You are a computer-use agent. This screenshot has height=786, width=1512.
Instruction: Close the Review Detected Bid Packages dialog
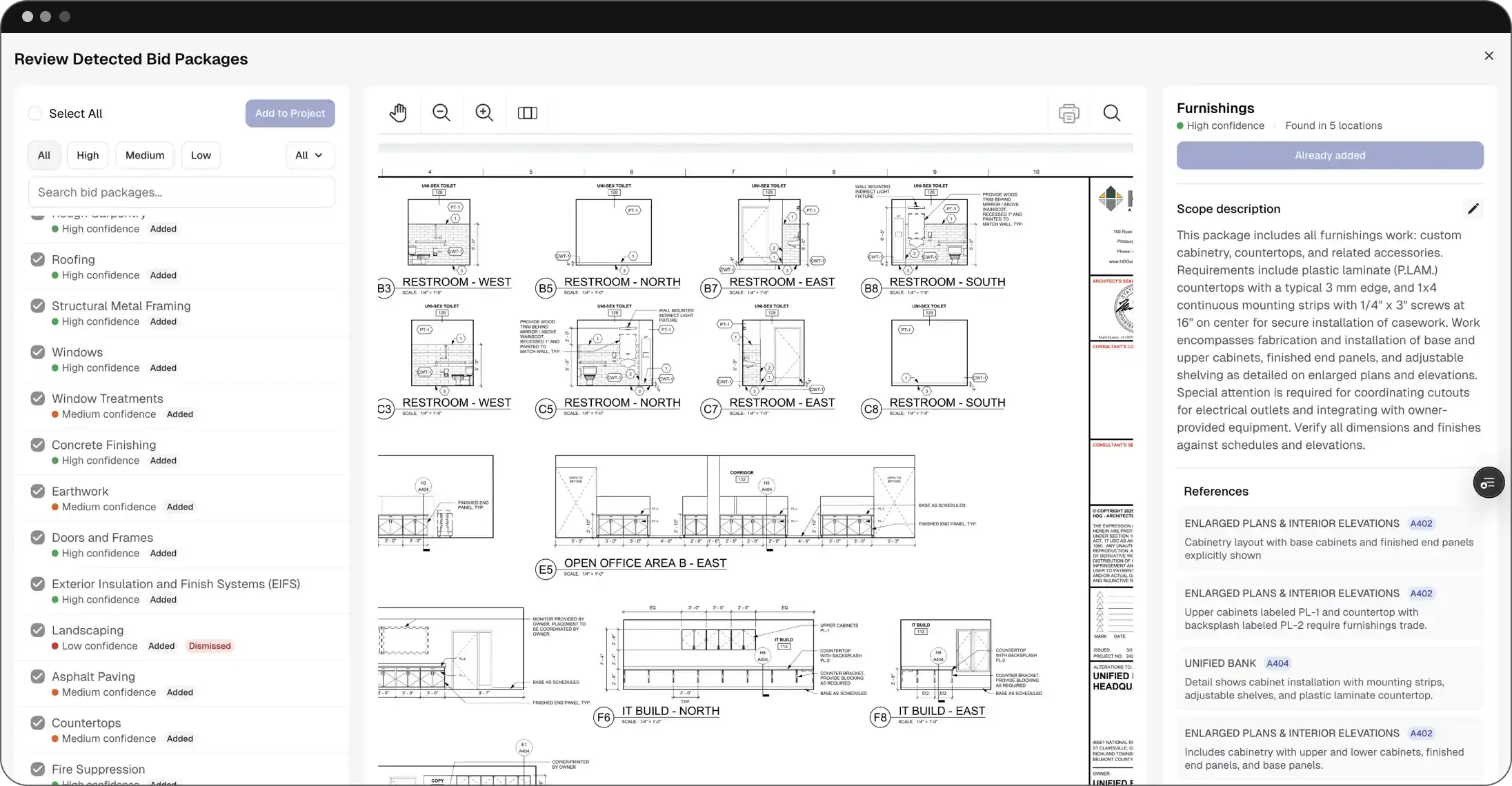click(x=1489, y=56)
